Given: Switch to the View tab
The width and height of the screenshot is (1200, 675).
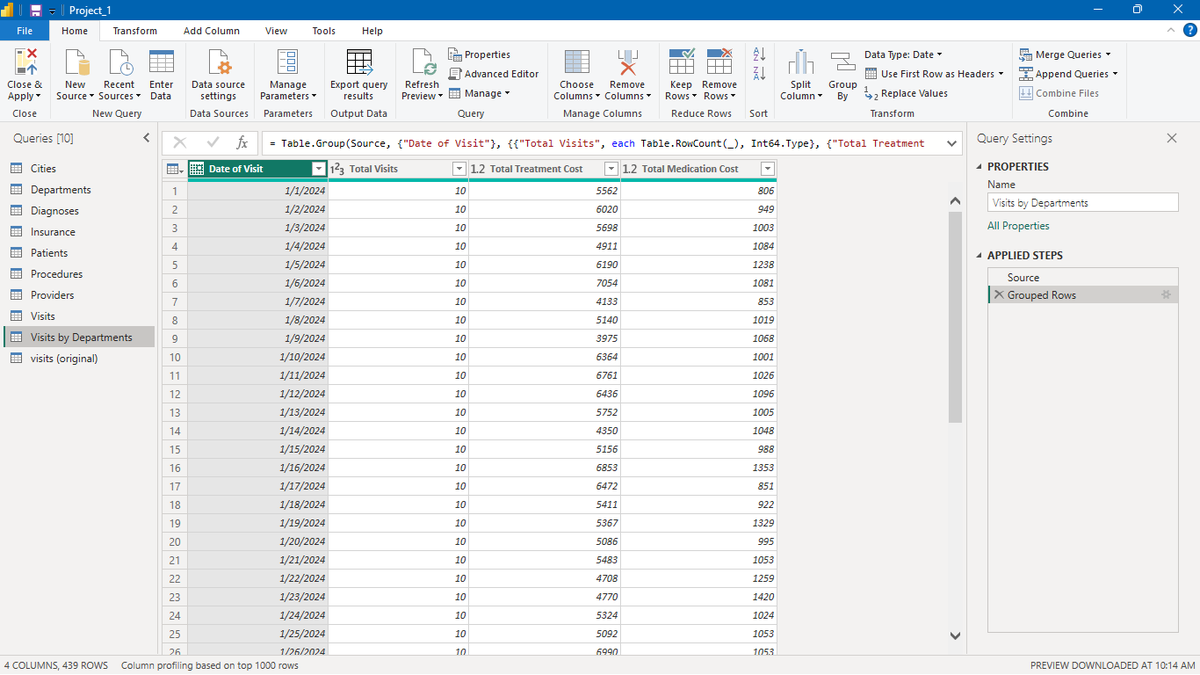Looking at the screenshot, I should point(276,31).
